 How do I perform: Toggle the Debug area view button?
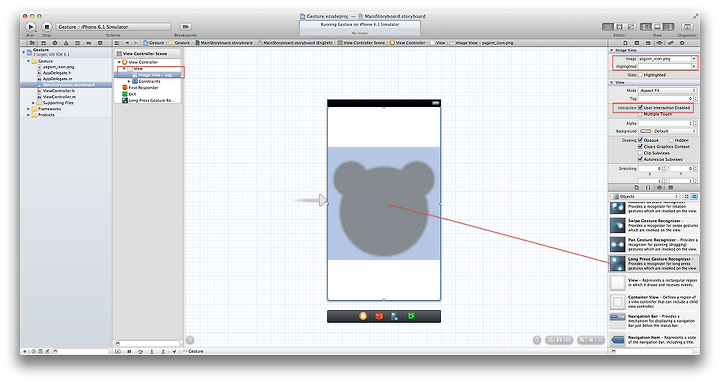[657, 27]
